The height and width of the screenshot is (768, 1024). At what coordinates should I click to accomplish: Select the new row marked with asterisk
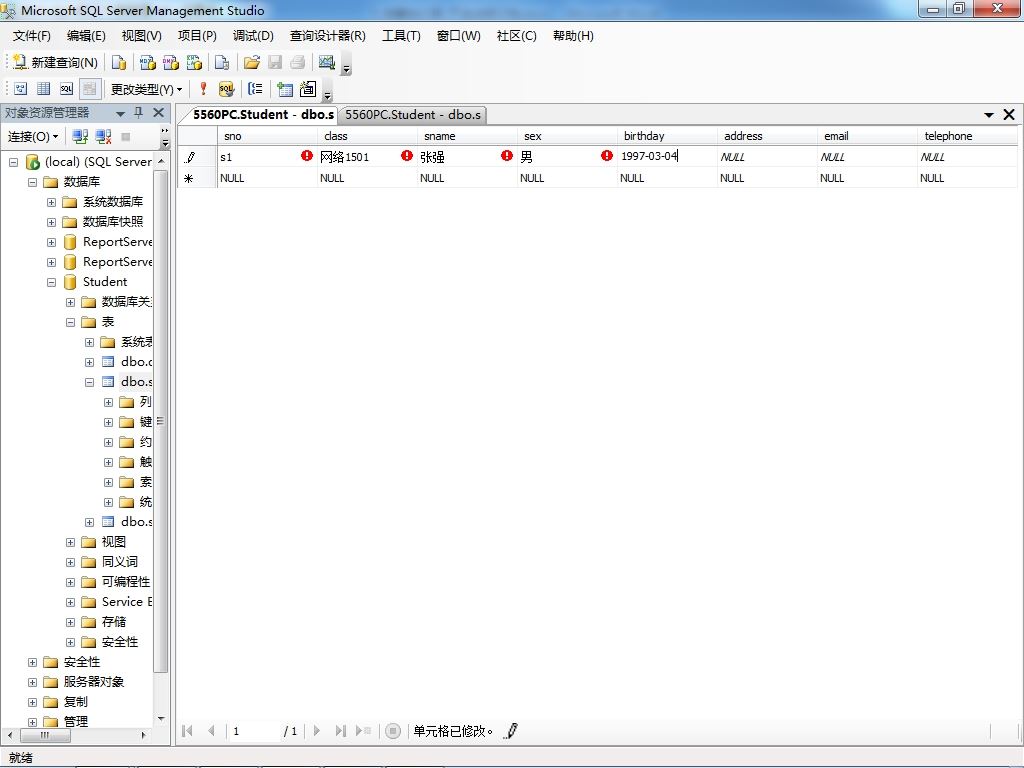(x=197, y=178)
